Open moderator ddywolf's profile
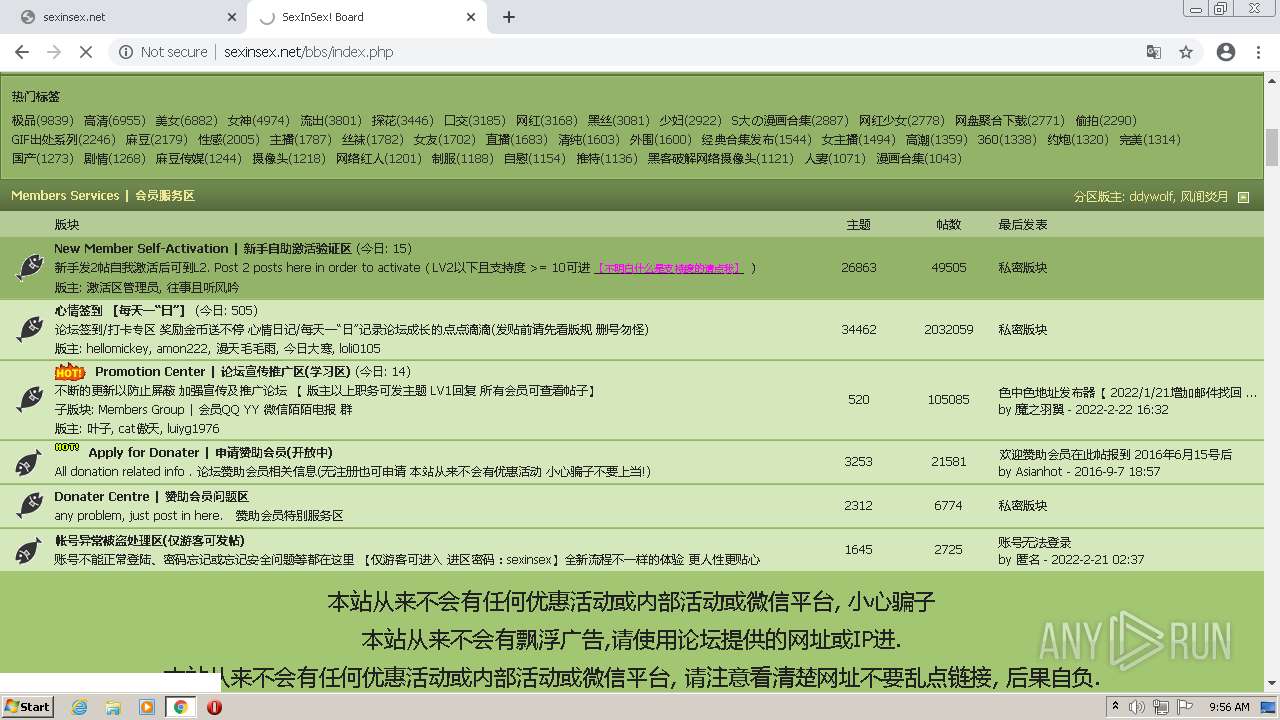Viewport: 1280px width, 720px height. pos(1151,197)
